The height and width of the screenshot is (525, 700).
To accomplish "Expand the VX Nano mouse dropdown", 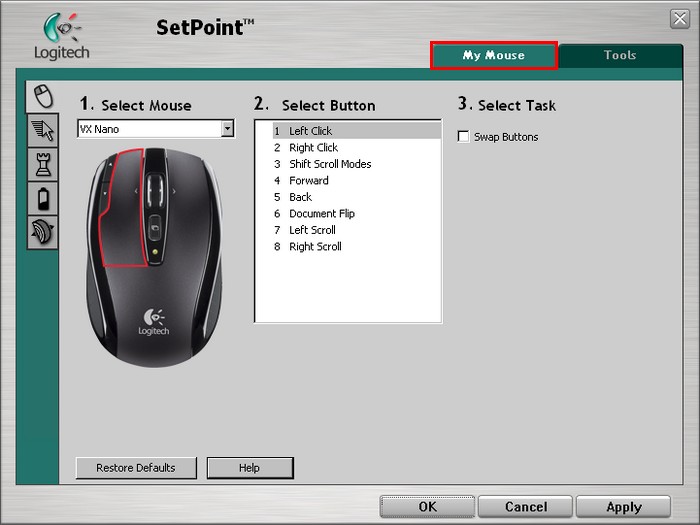I will (227, 129).
